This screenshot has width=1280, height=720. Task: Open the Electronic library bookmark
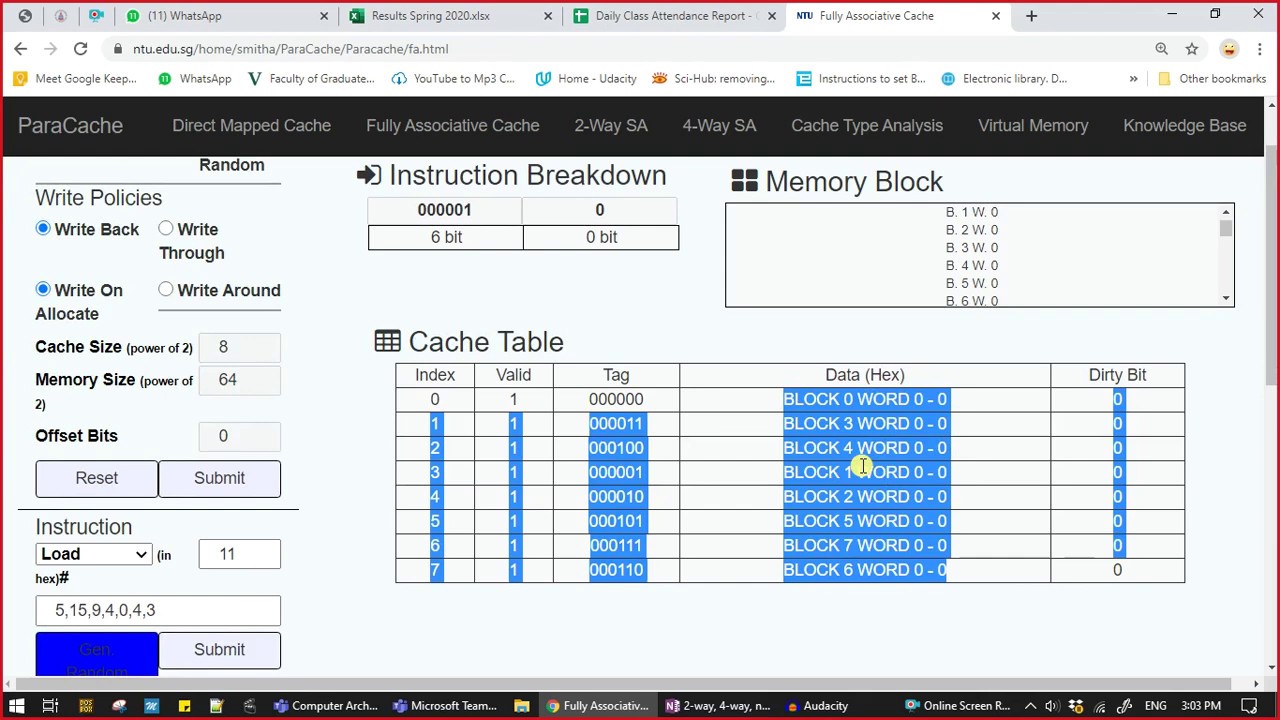click(x=1004, y=78)
